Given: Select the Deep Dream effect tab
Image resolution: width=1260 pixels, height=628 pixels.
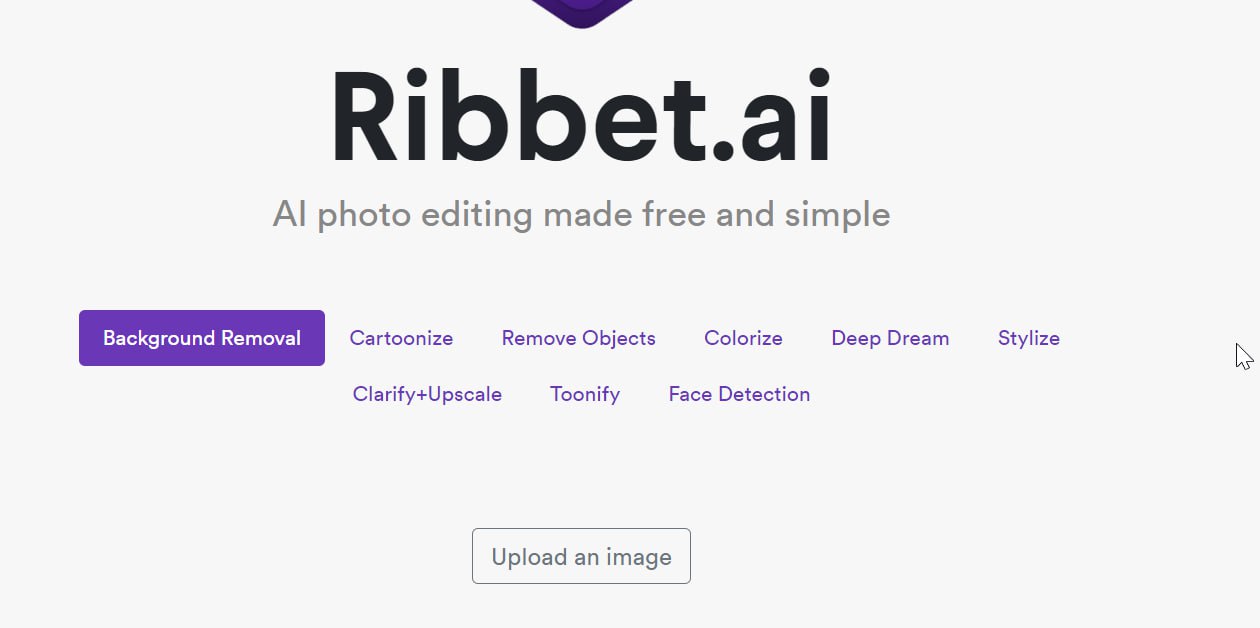Looking at the screenshot, I should (x=890, y=338).
